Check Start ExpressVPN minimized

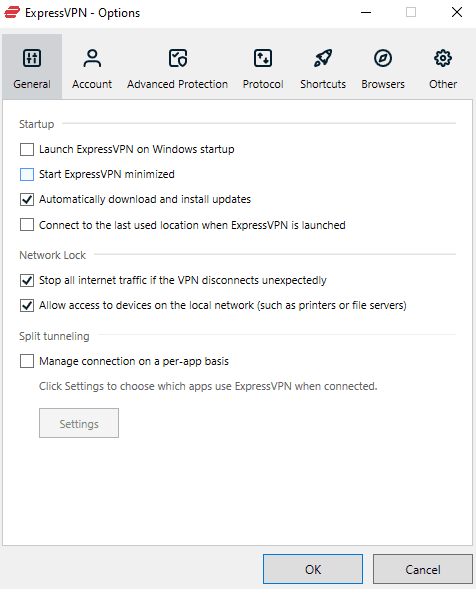pyautogui.click(x=27, y=174)
